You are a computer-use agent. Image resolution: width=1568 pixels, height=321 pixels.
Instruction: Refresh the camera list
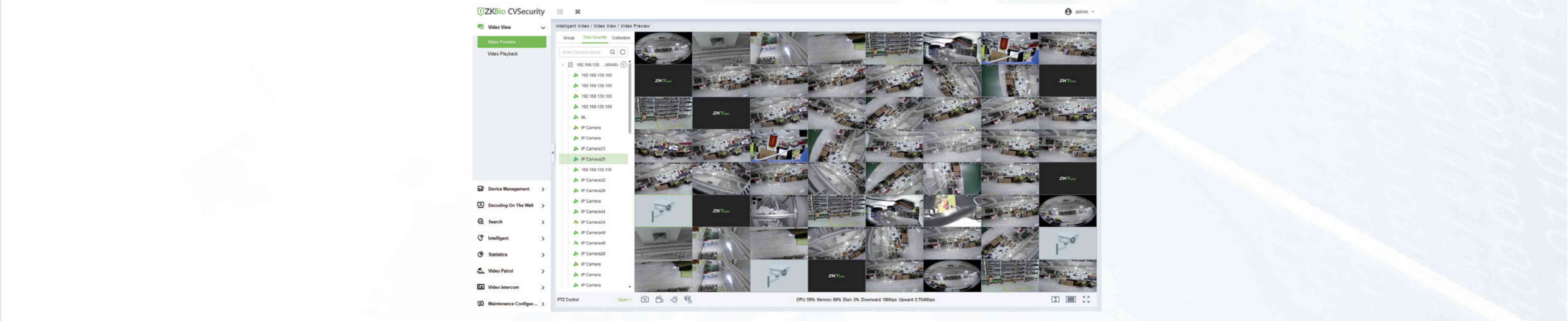[x=623, y=52]
